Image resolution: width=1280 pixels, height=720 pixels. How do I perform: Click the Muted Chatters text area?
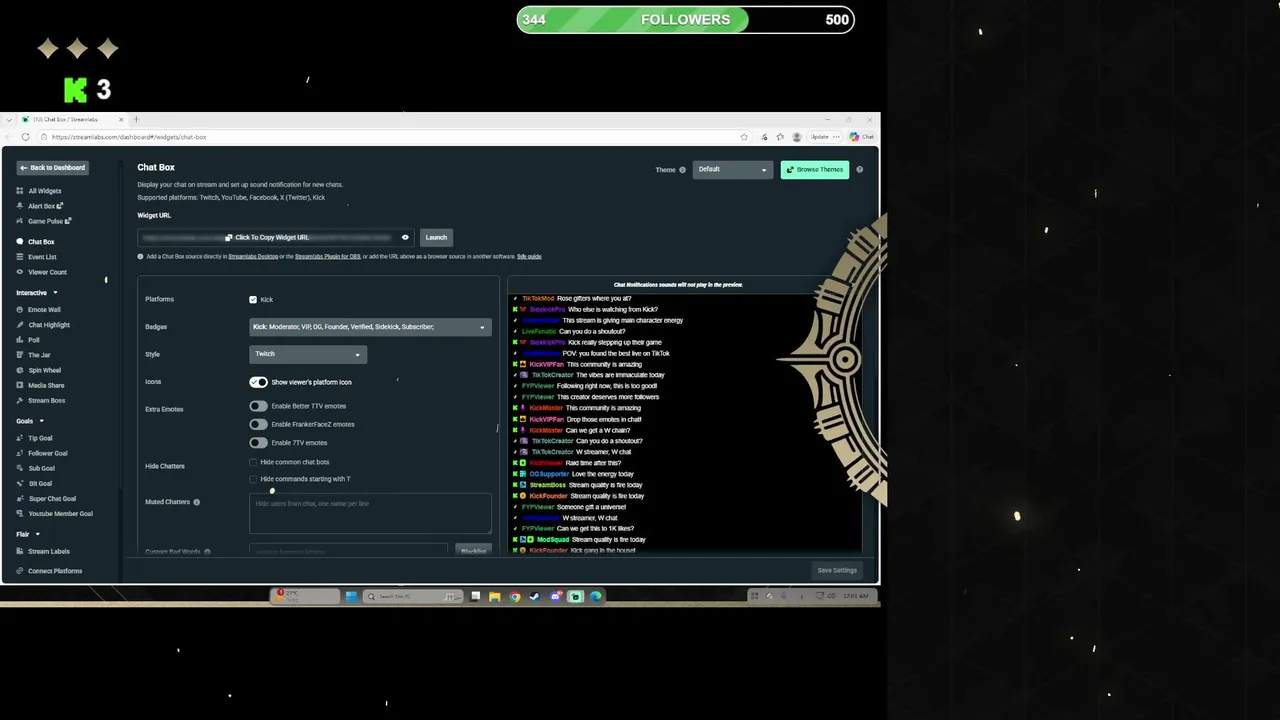click(370, 513)
